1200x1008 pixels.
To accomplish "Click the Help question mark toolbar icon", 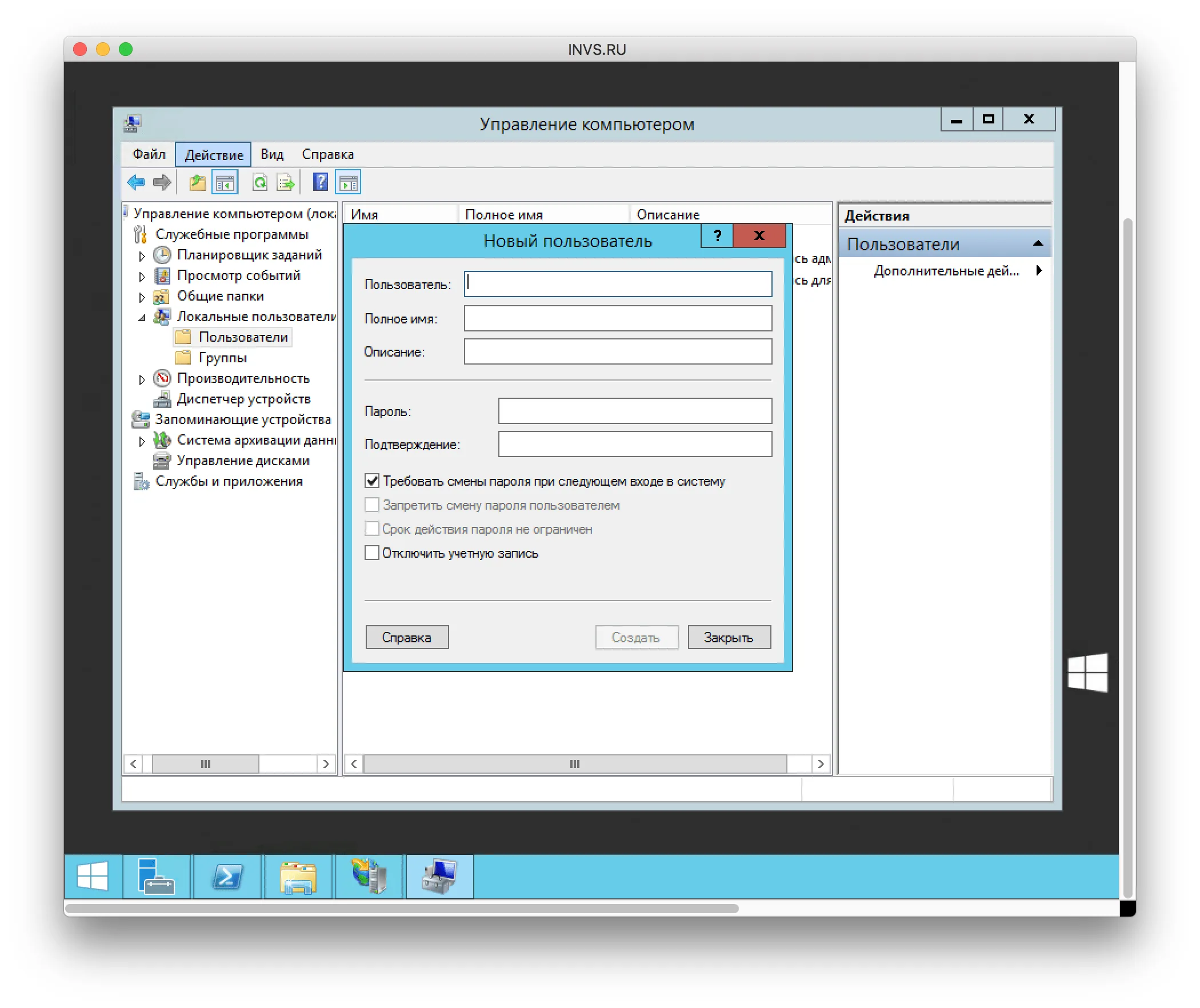I will click(321, 182).
